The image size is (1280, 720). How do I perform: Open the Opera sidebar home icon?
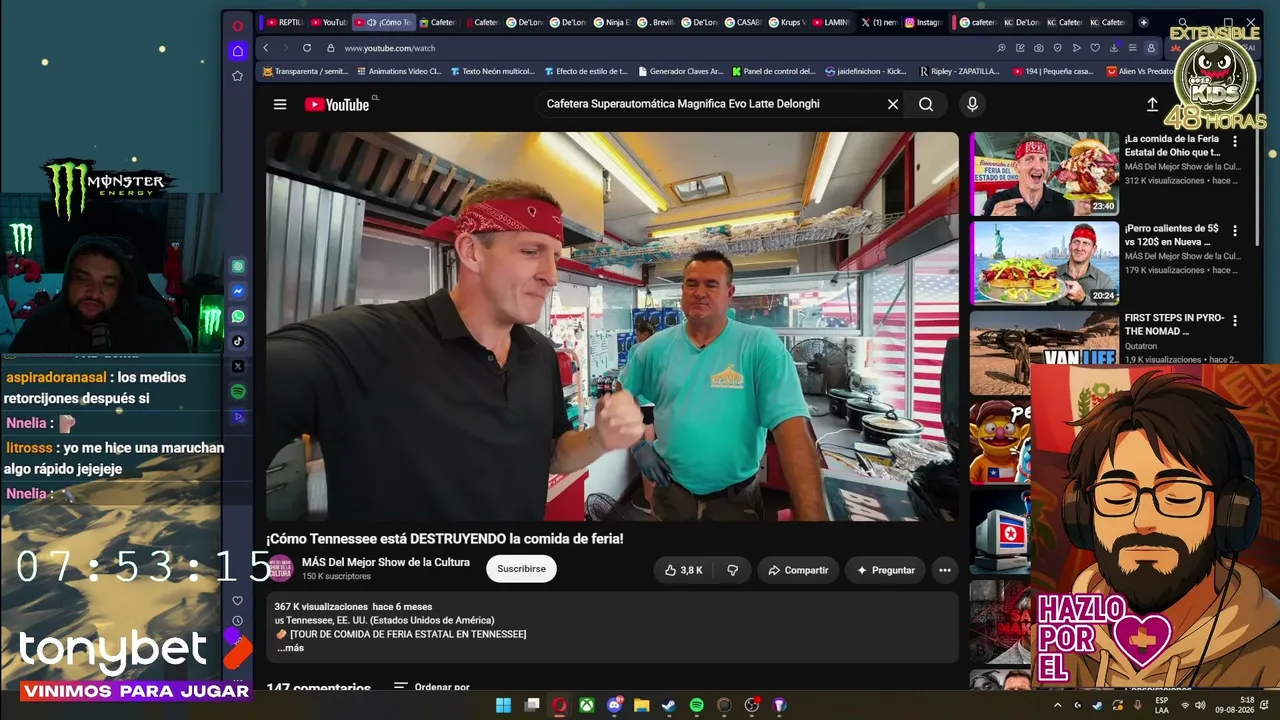[x=238, y=51]
